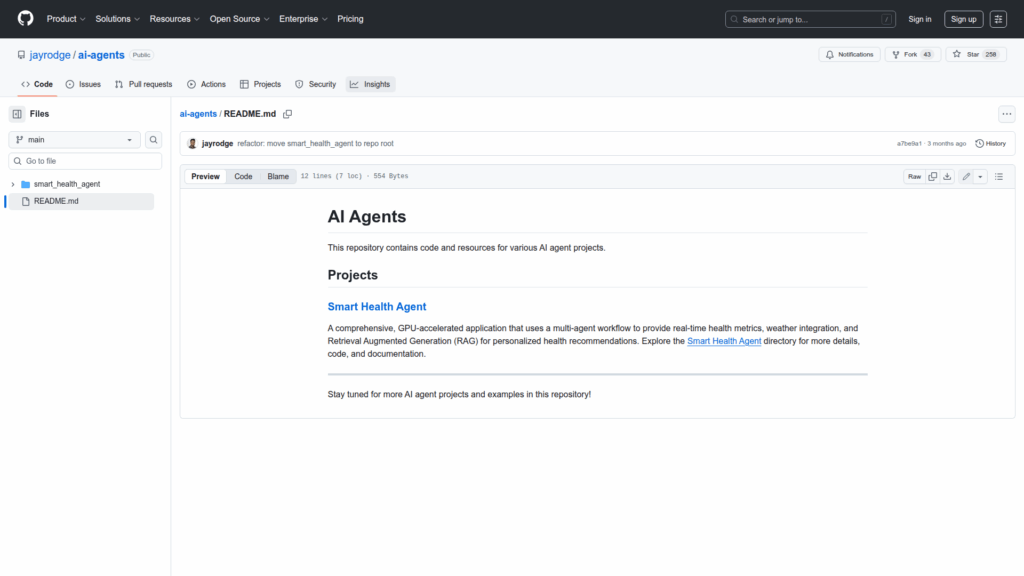Open the appearance settings icon in the header
Viewport: 1024px width, 576px height.
(x=998, y=19)
